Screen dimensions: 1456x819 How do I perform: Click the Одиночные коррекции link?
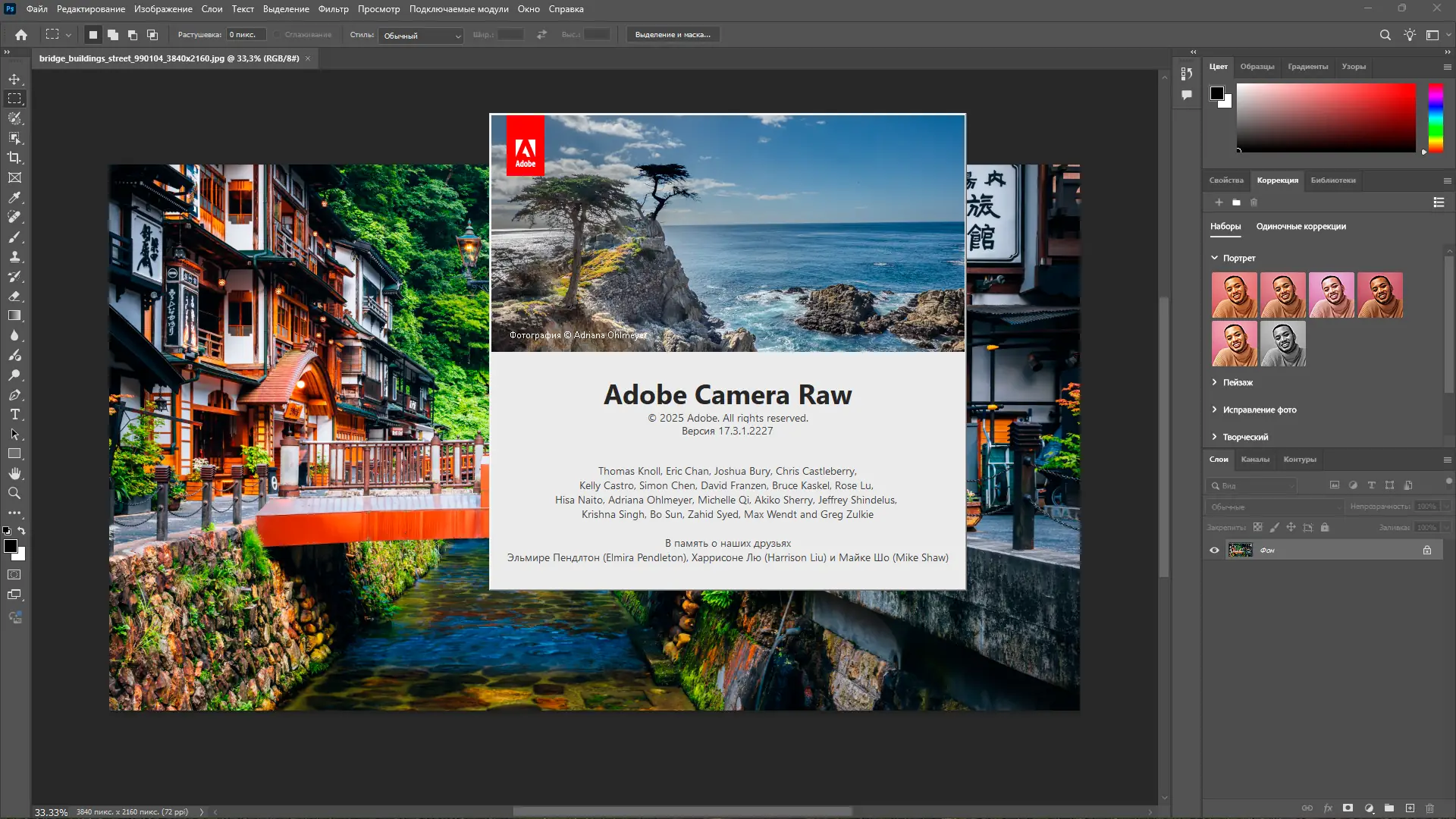tap(1301, 227)
